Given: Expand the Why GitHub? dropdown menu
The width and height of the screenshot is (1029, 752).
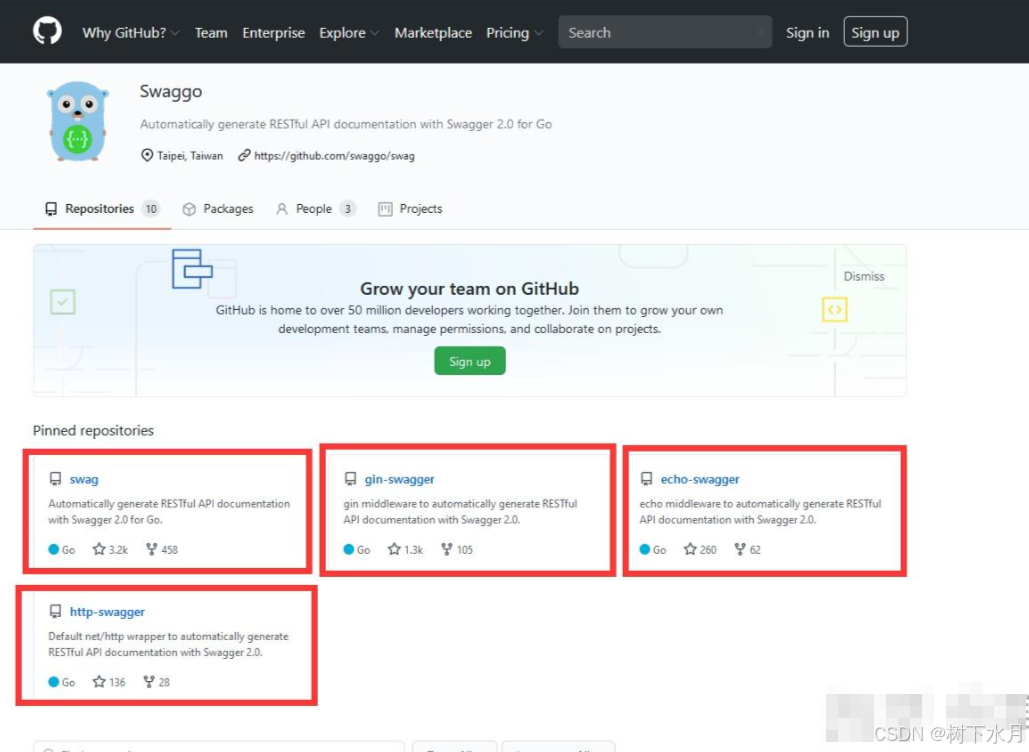Looking at the screenshot, I should 131,32.
